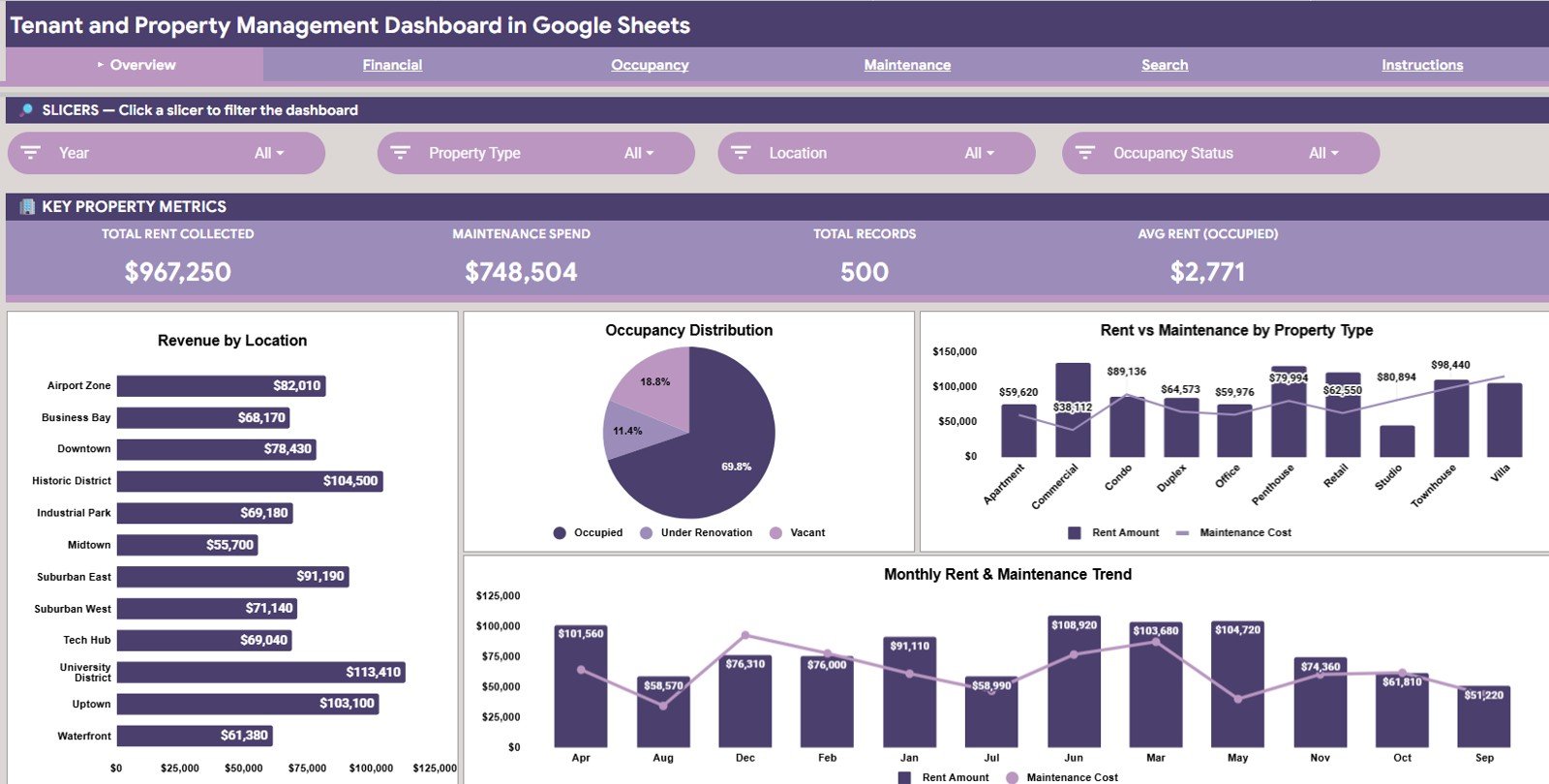Select the Historic District revenue bar
This screenshot has height=784, width=1549.
point(250,481)
